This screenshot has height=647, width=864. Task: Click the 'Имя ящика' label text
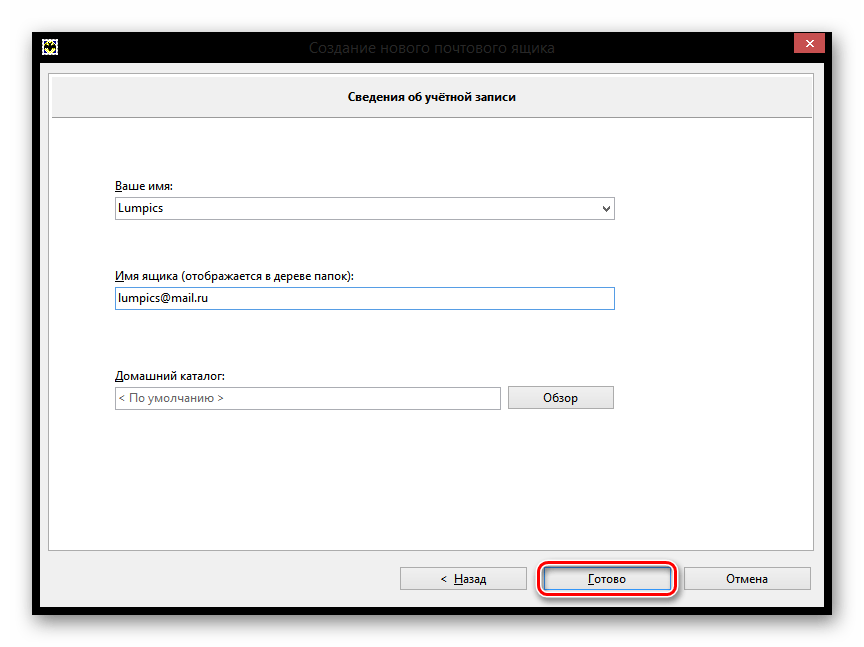(234, 276)
